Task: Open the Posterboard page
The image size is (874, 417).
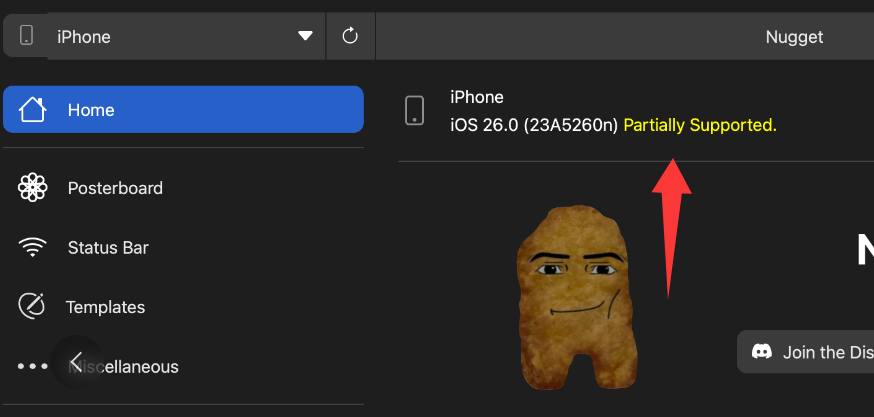Action: click(x=183, y=188)
